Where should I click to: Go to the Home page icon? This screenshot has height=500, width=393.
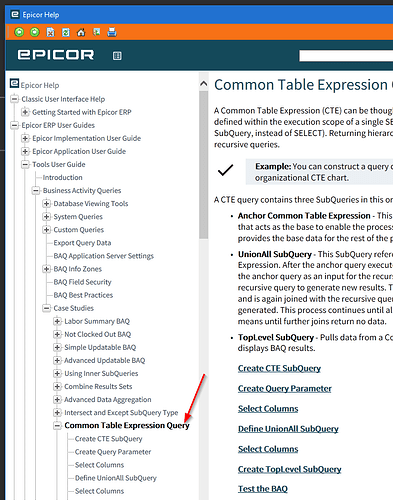81,32
